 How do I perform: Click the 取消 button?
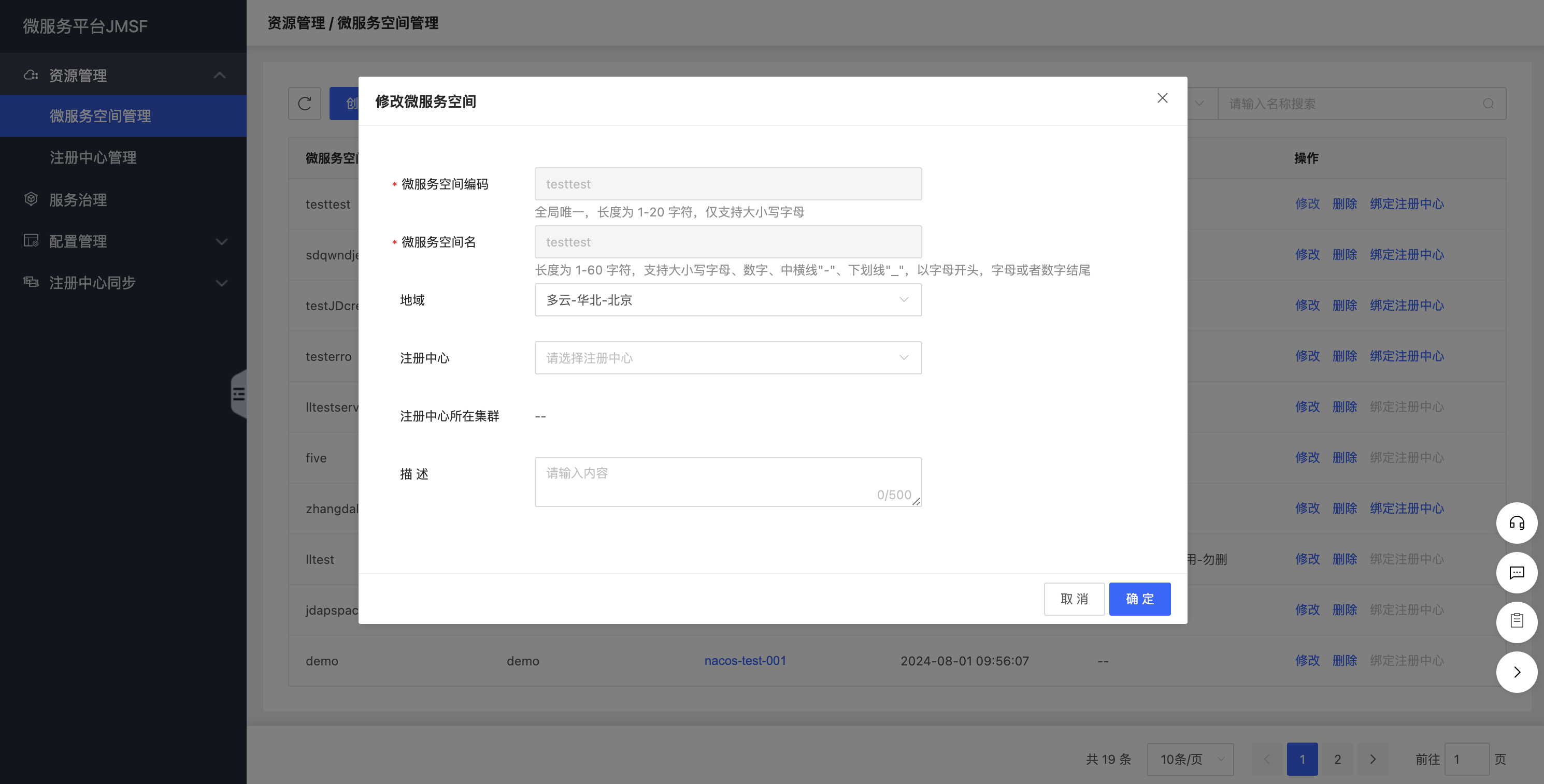[1074, 599]
